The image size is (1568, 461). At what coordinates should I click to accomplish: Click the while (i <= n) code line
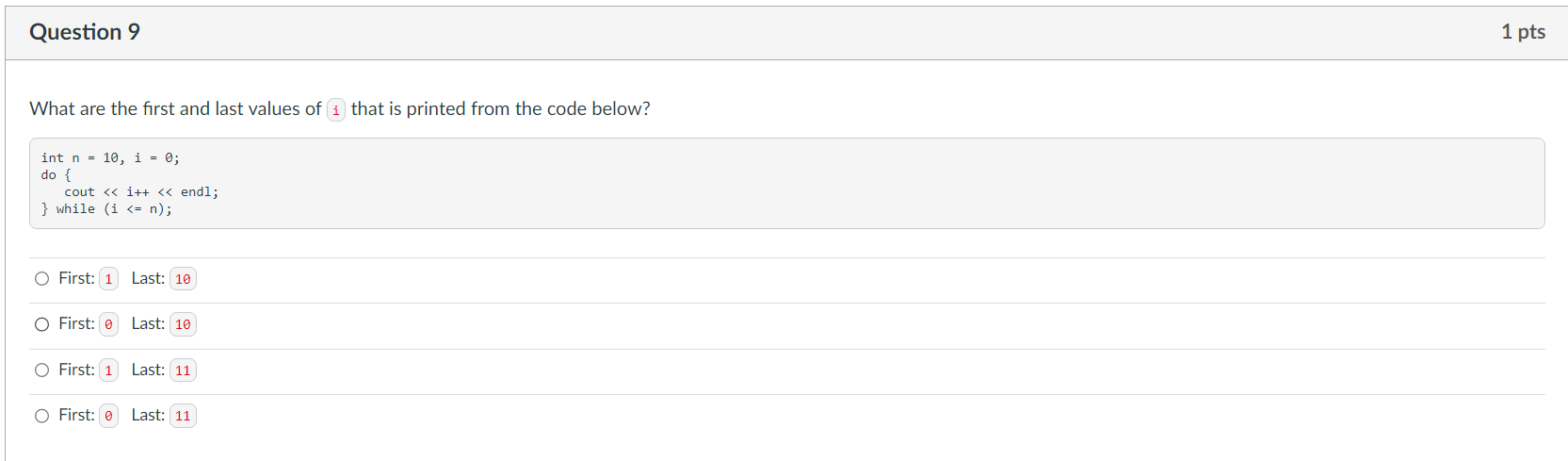pyautogui.click(x=106, y=208)
